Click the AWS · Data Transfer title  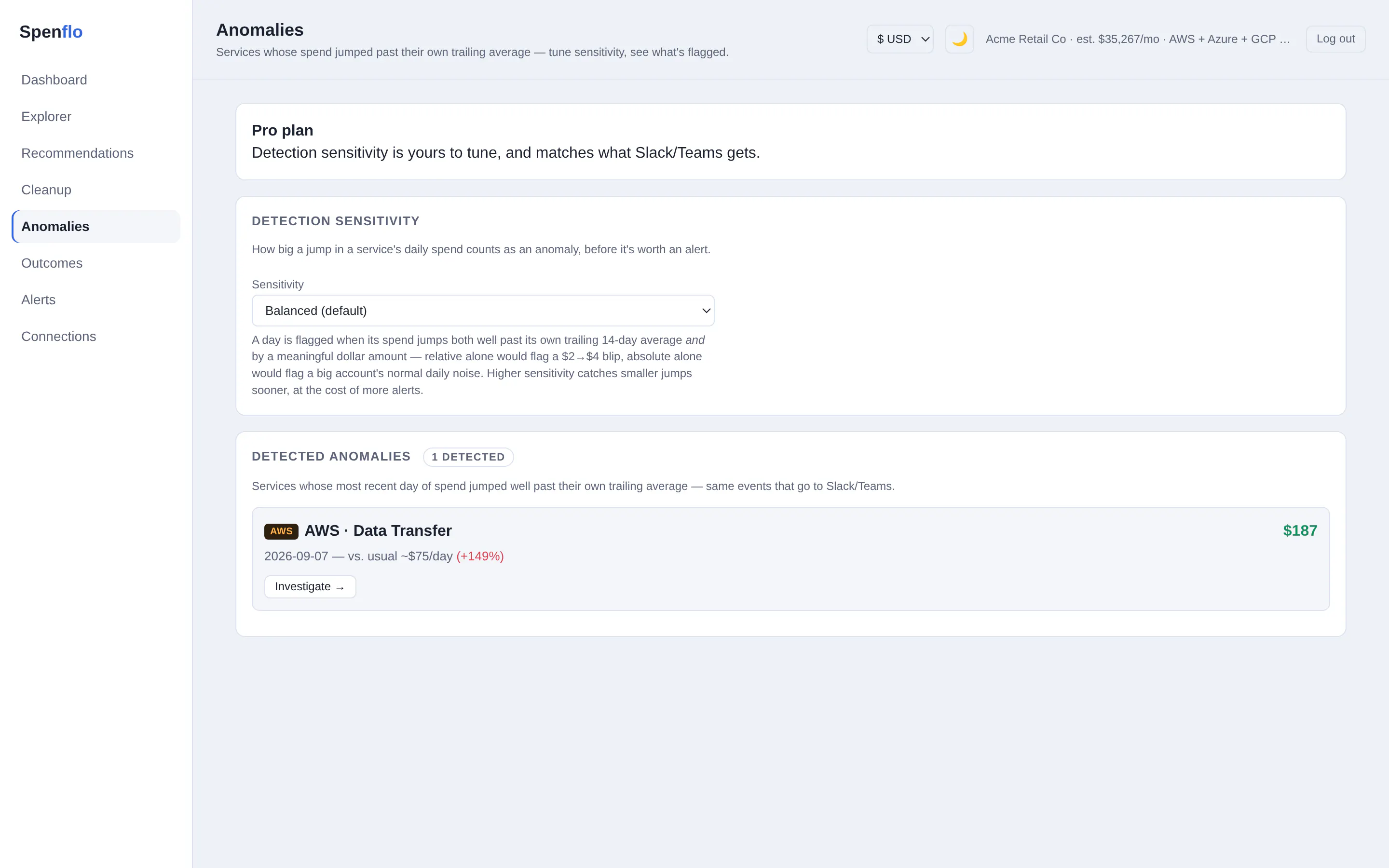pyautogui.click(x=378, y=530)
